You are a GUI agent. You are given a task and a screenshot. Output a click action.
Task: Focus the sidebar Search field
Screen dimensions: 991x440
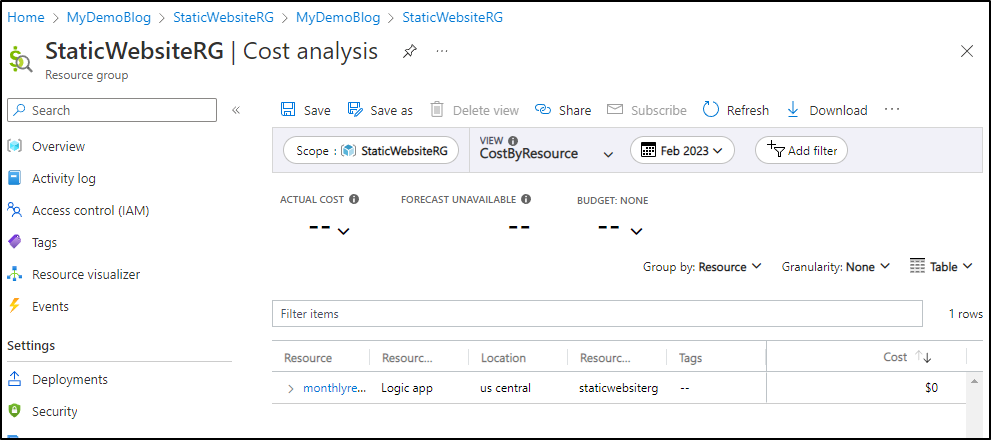click(112, 110)
